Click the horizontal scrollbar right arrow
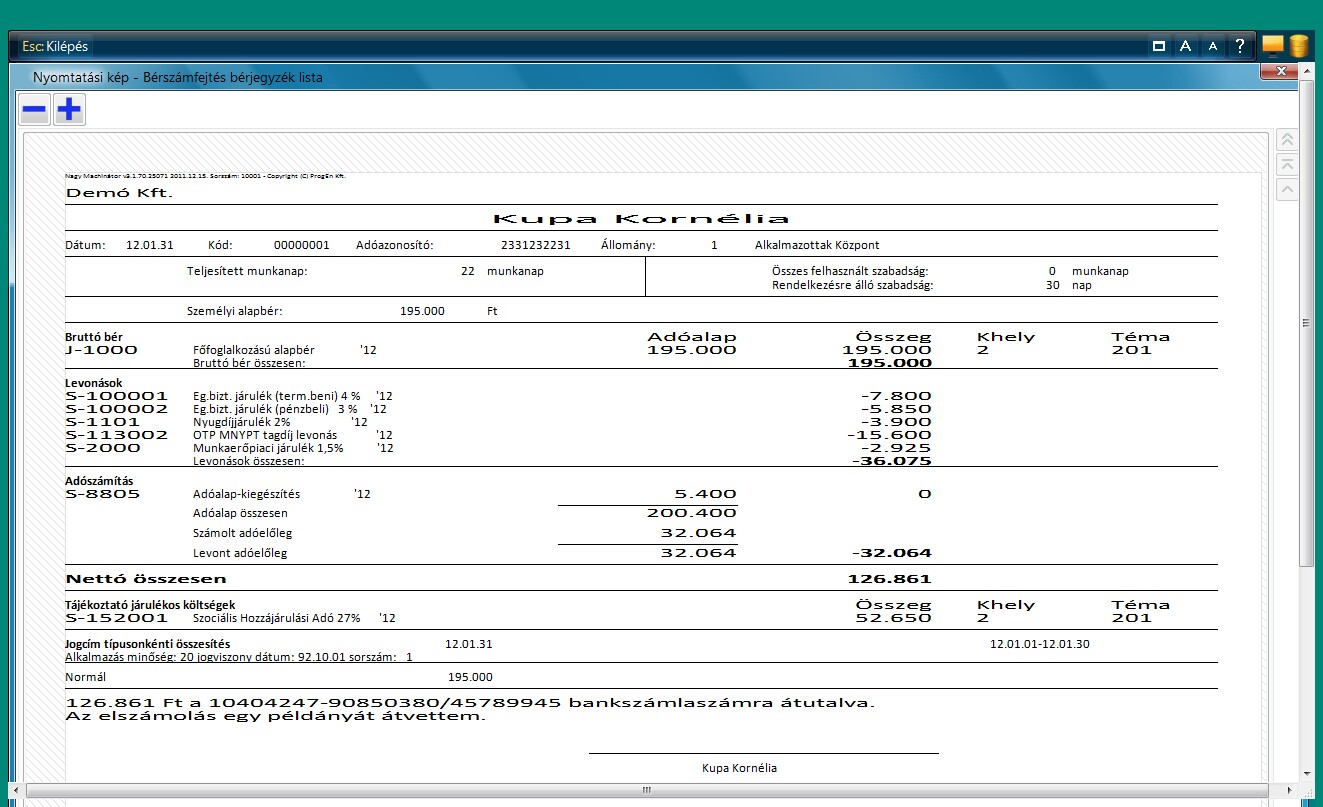1323x807 pixels. [x=1290, y=790]
